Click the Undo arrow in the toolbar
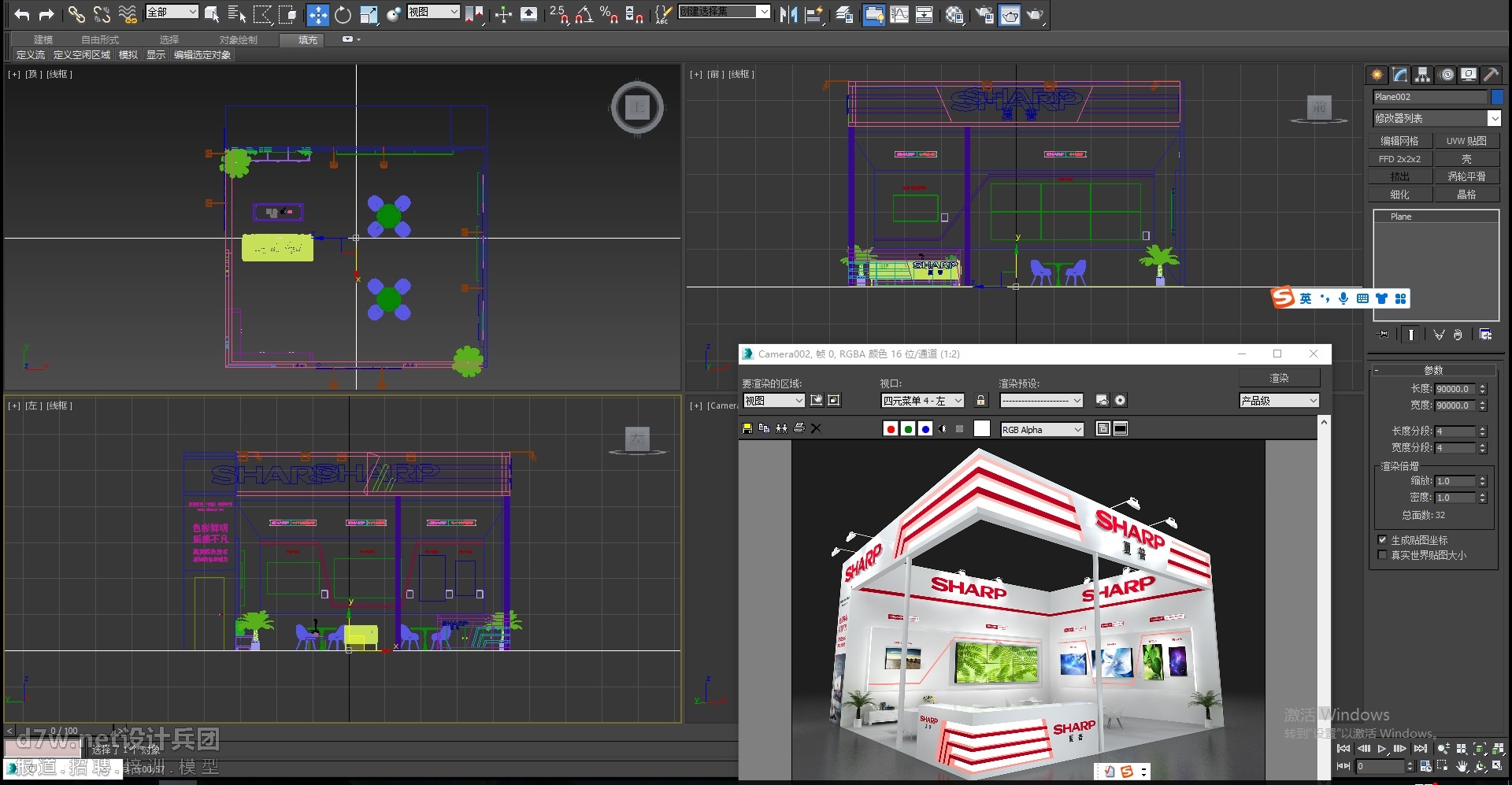The width and height of the screenshot is (1512, 785). (x=22, y=14)
